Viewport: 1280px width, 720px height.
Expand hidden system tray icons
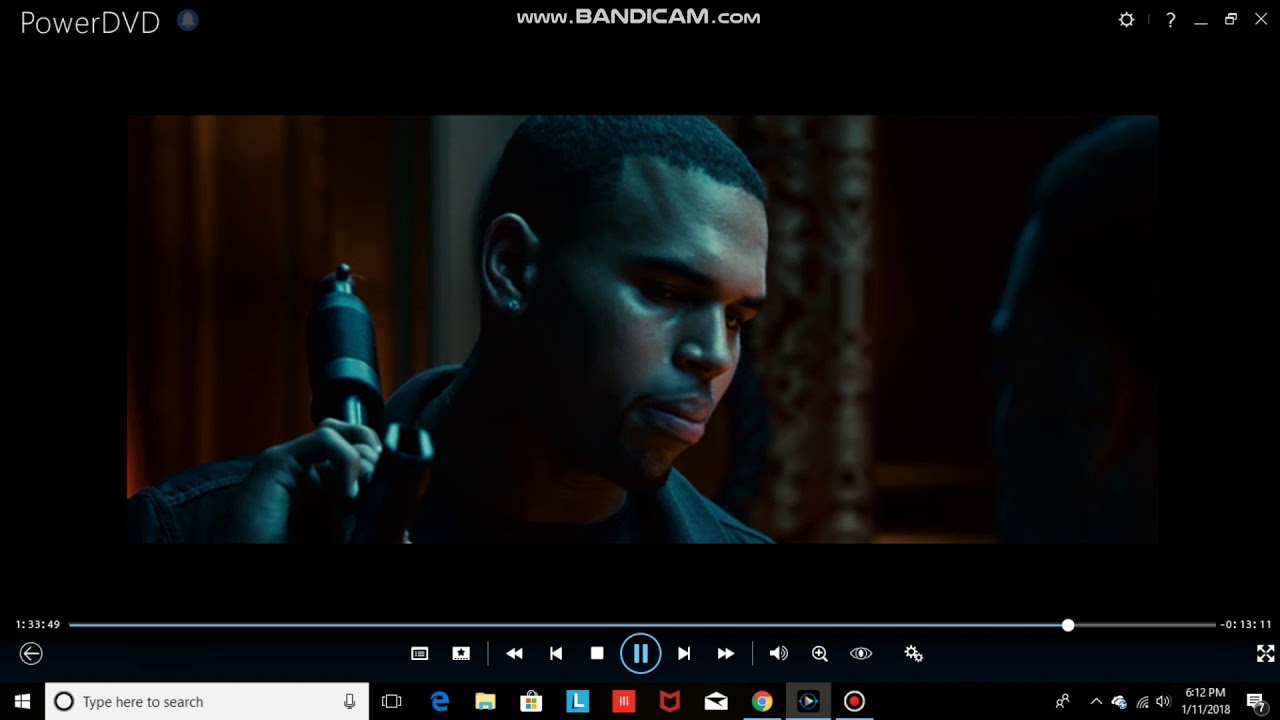(1096, 701)
